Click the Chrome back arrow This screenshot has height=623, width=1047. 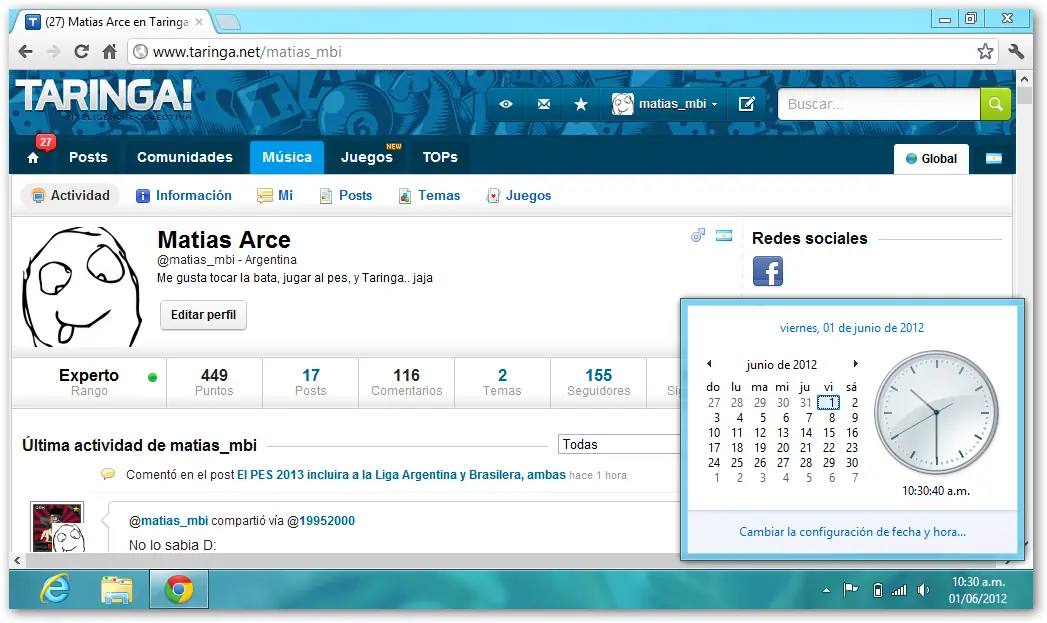coord(25,51)
